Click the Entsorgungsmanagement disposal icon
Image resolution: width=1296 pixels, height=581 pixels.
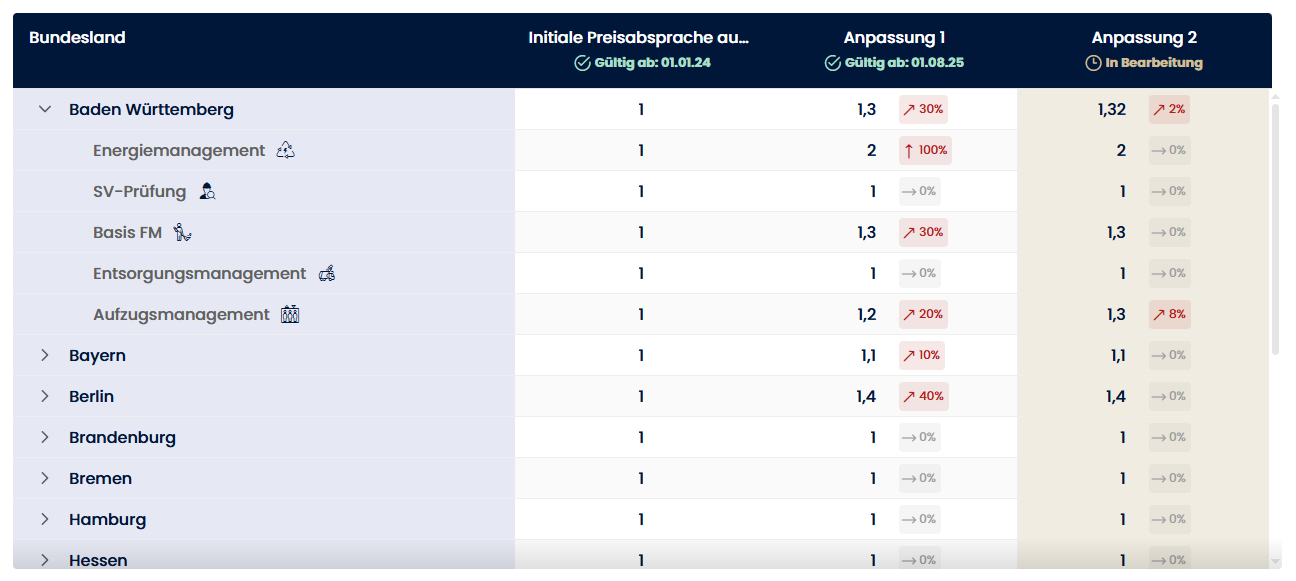pyautogui.click(x=326, y=273)
